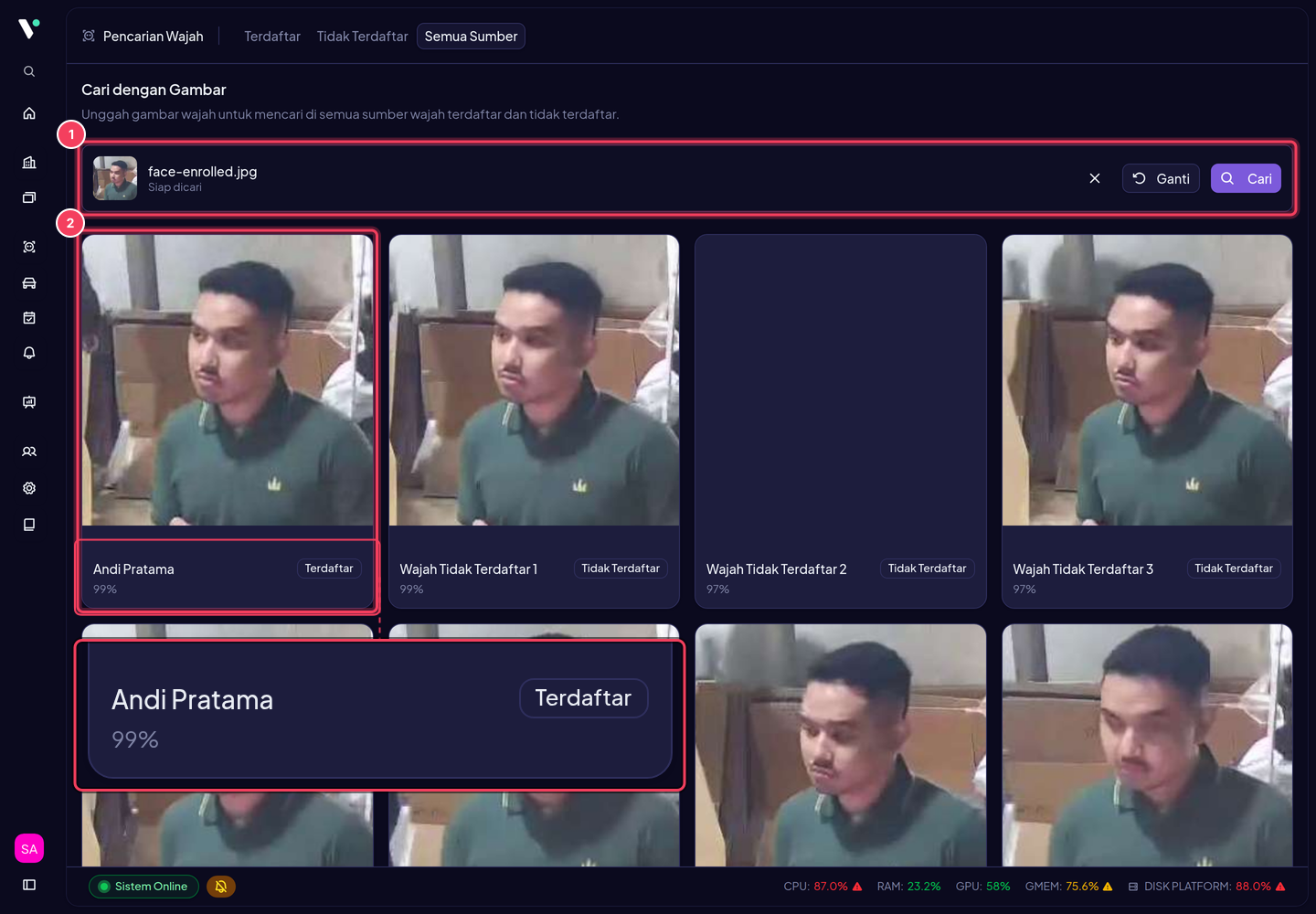Open the search icon in sidebar
This screenshot has height=914, width=1316.
29,71
